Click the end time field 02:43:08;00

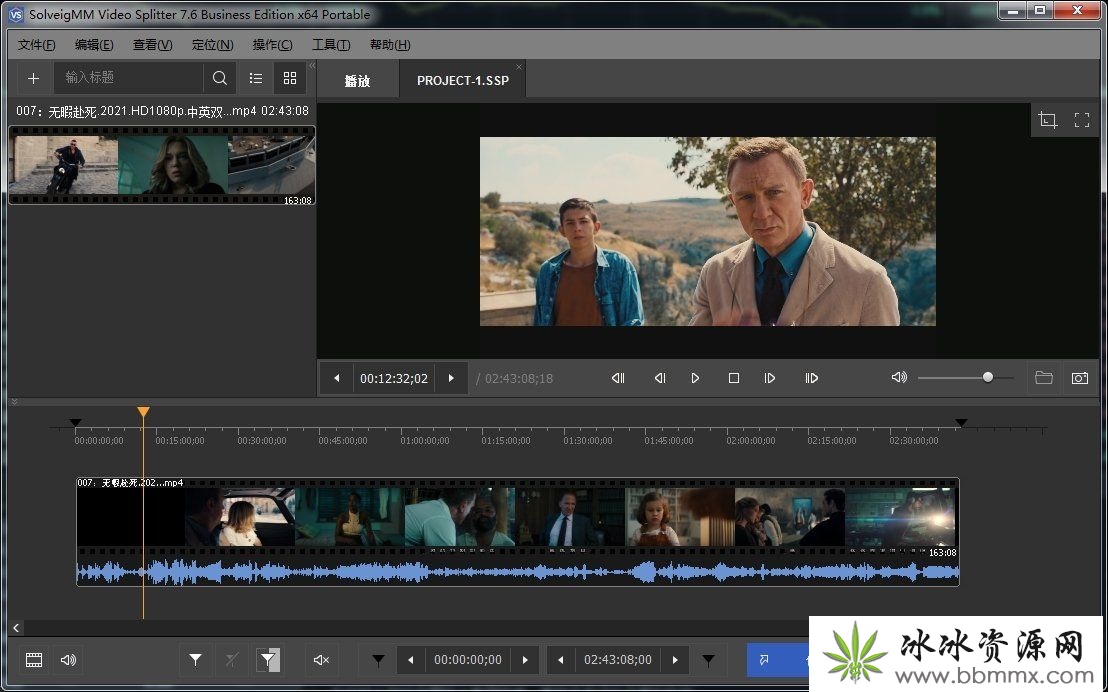[x=618, y=660]
